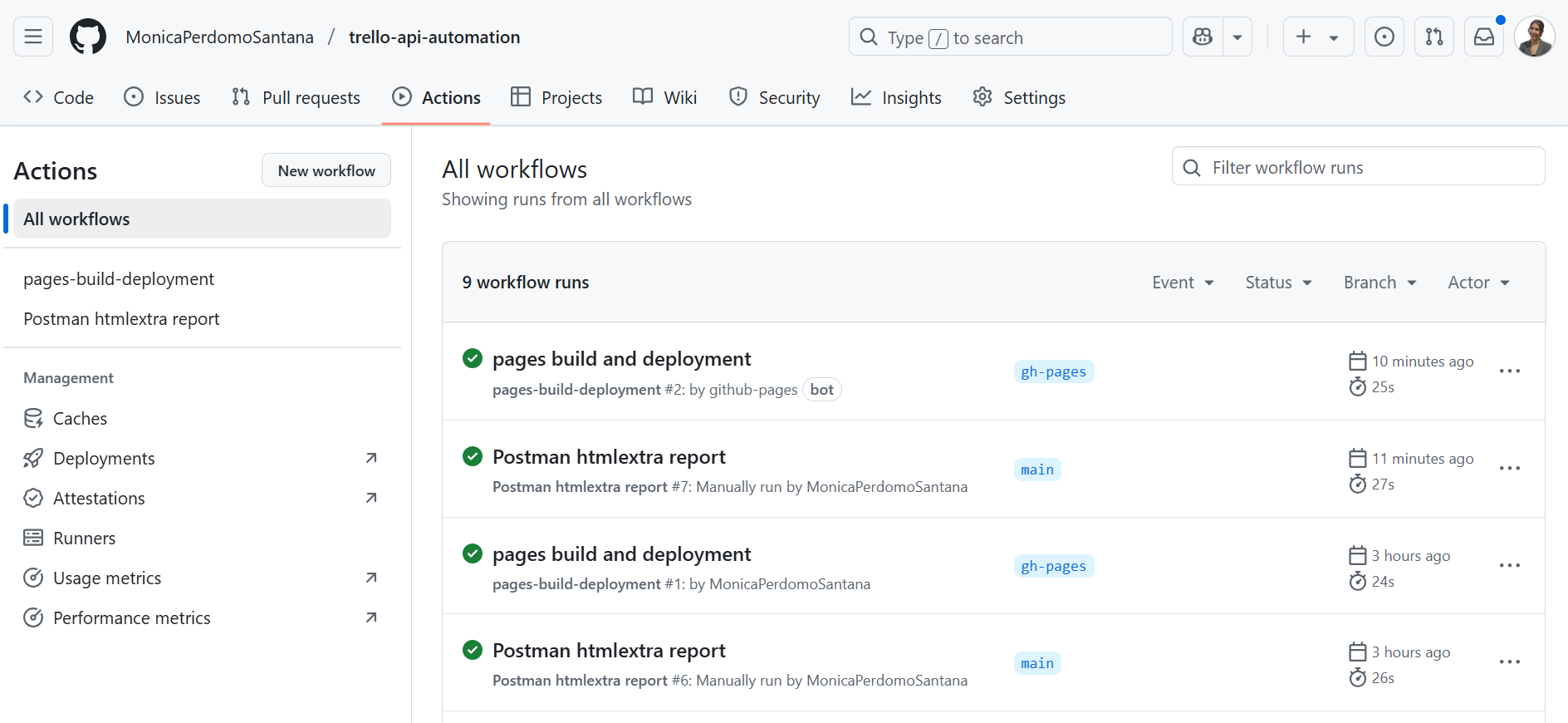This screenshot has height=723, width=1568.
Task: View your issues icon in header
Action: pos(1384,37)
